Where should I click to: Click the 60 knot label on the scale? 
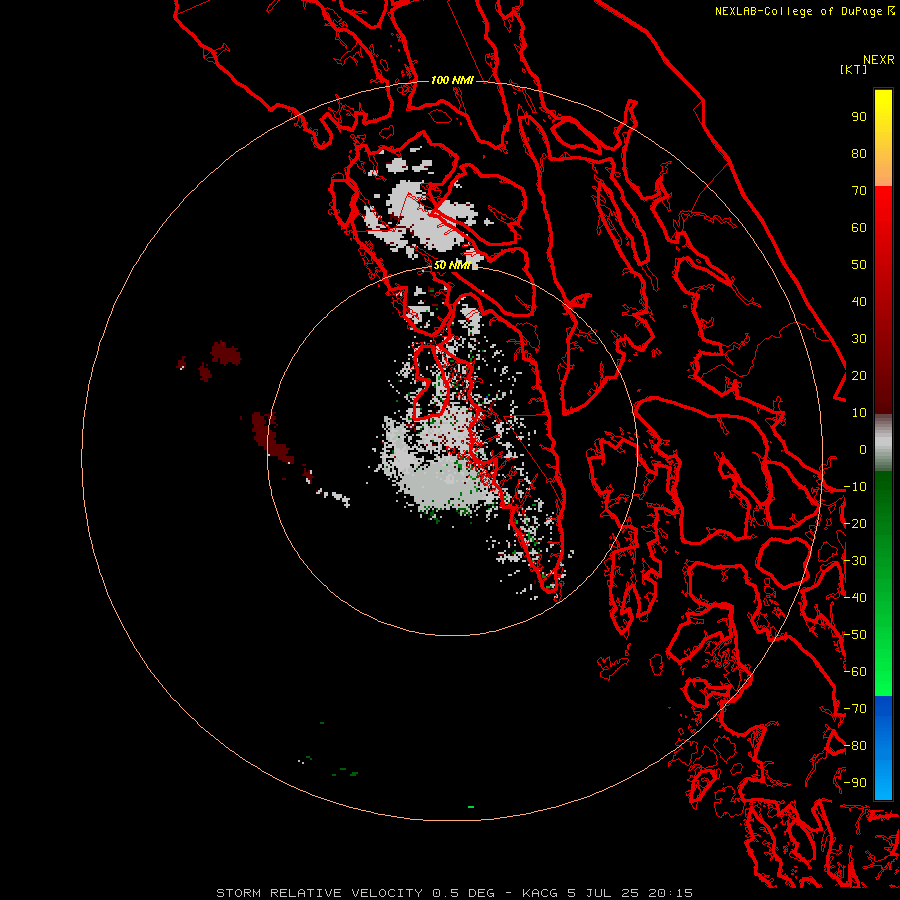(x=859, y=227)
